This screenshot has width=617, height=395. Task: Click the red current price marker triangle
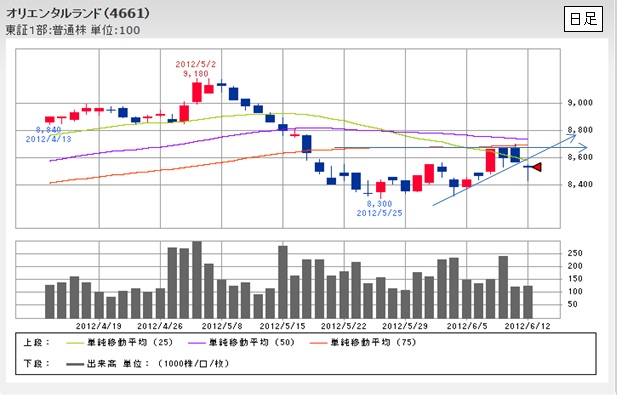pos(537,167)
